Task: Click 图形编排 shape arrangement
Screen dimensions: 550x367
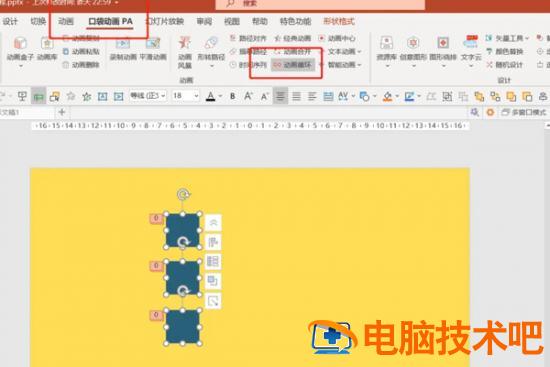Action: [443, 51]
